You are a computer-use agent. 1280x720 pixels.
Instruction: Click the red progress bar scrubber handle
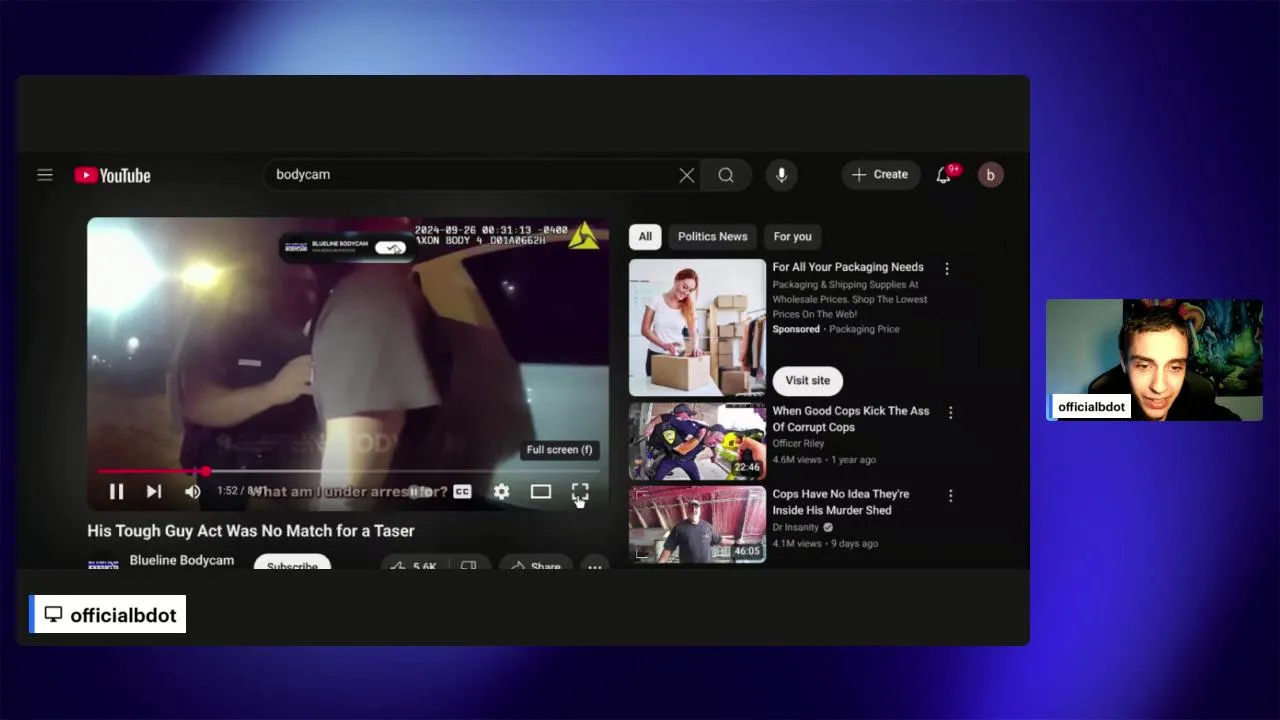[205, 471]
